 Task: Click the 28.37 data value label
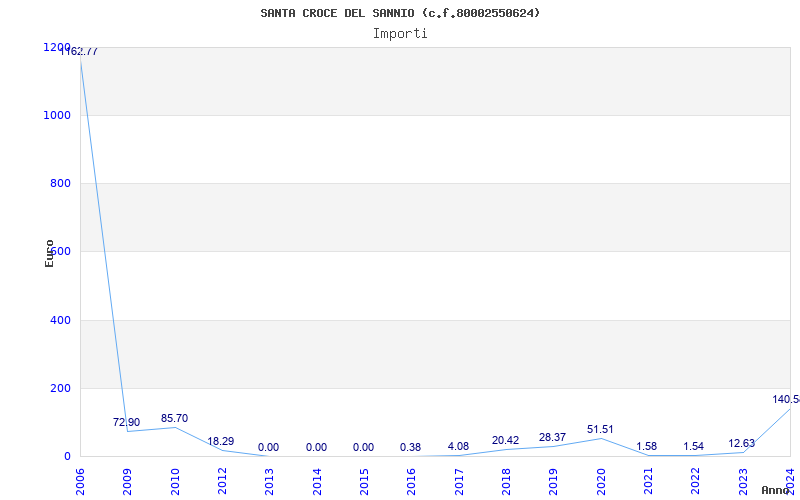tap(553, 438)
